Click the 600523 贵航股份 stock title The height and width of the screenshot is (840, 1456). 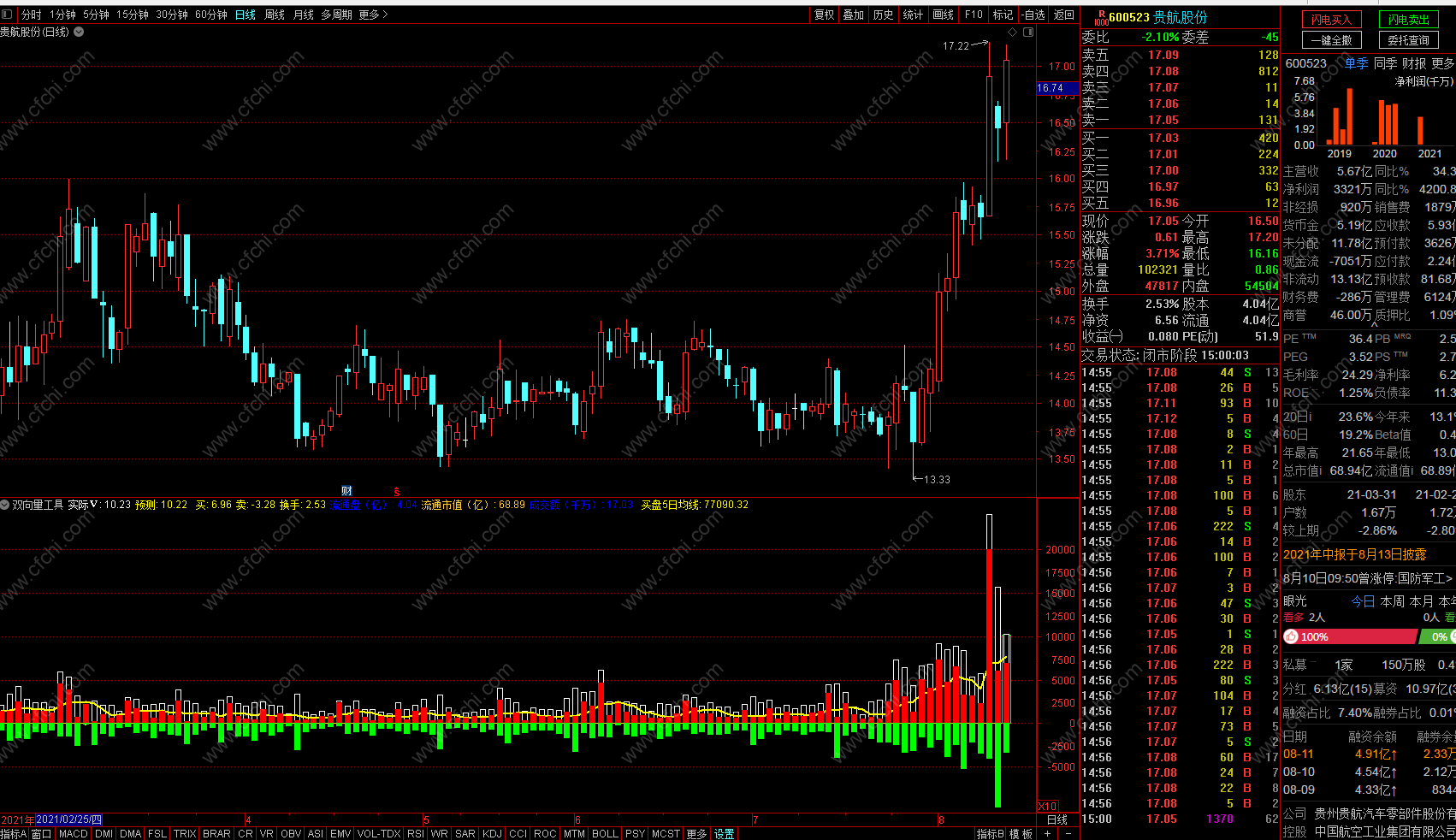pos(1158,17)
